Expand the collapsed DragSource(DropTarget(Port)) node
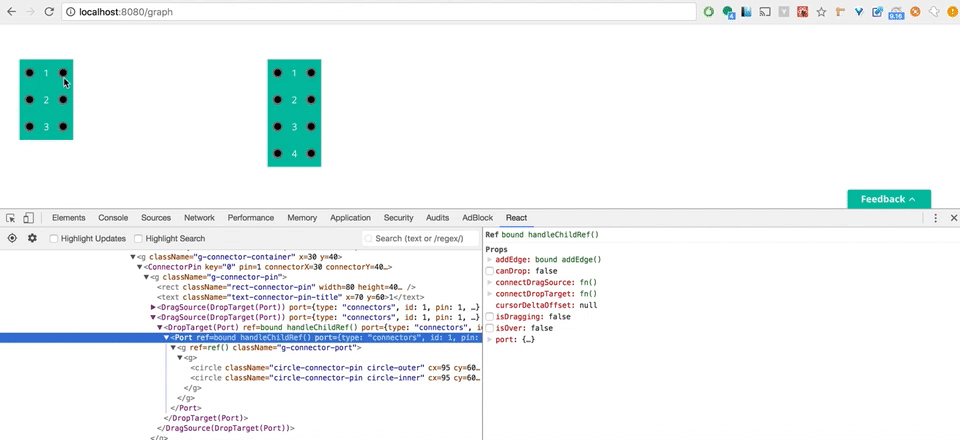This screenshot has width=960, height=440. point(153,307)
